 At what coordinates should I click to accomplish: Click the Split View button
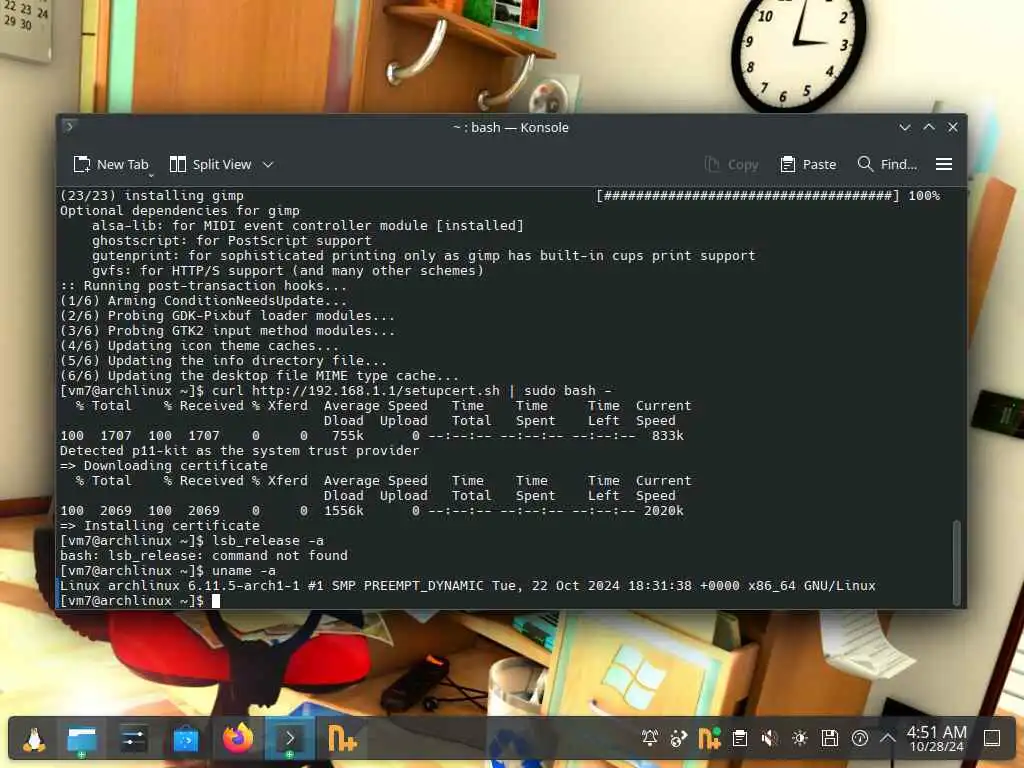(x=210, y=165)
